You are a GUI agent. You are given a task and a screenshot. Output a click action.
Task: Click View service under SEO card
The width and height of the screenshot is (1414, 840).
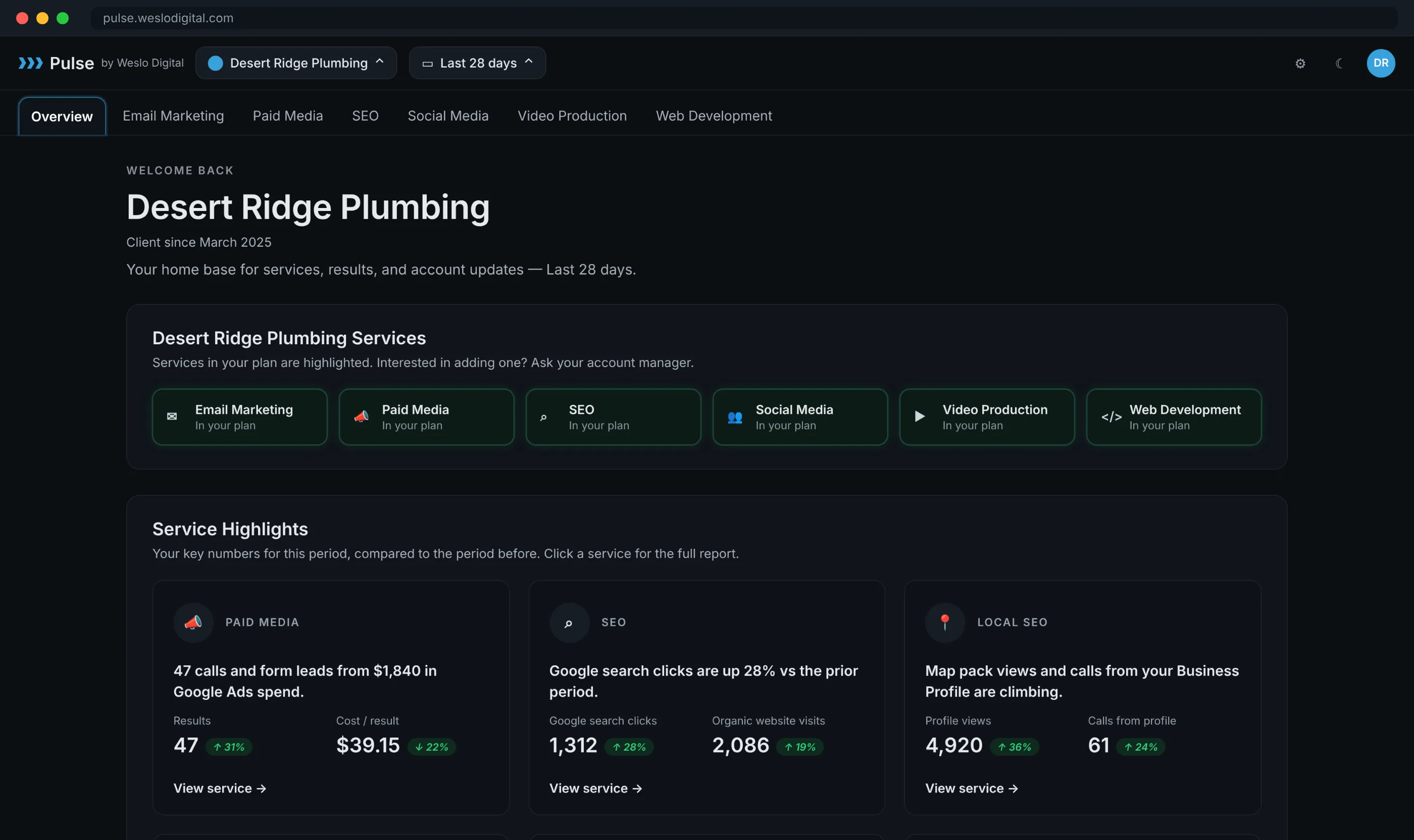pyautogui.click(x=596, y=789)
